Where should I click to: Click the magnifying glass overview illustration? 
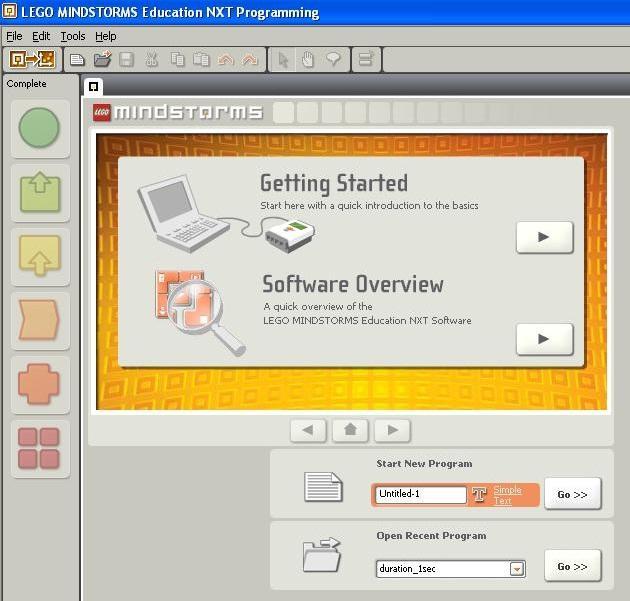[200, 312]
